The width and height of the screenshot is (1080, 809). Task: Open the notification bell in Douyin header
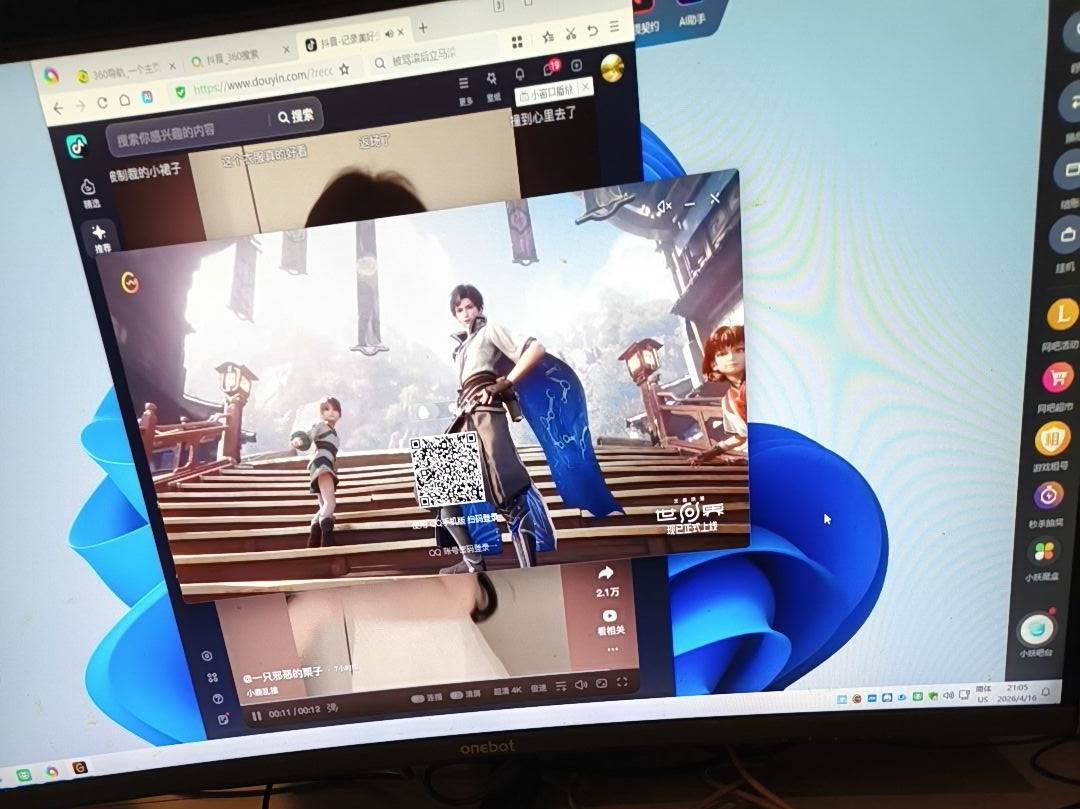519,74
